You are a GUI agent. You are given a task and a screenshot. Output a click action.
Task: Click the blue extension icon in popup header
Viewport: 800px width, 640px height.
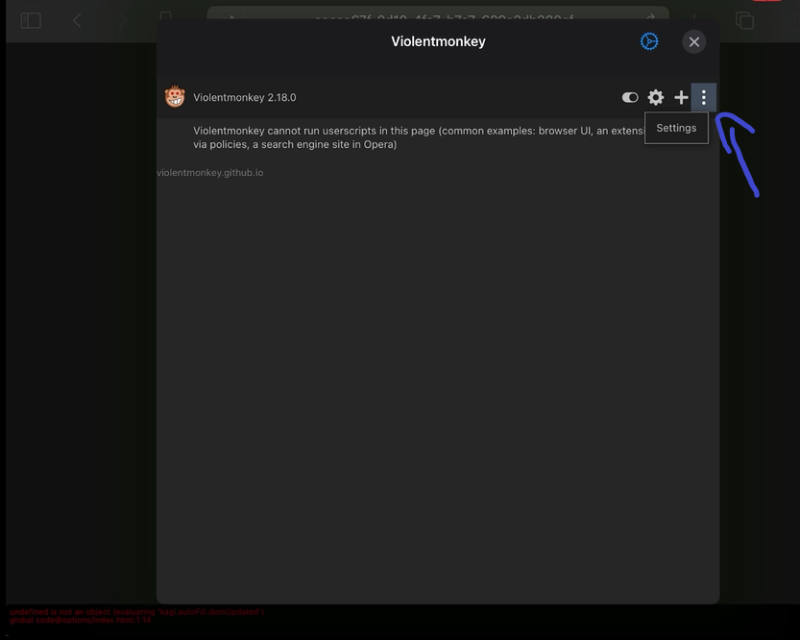pyautogui.click(x=649, y=41)
